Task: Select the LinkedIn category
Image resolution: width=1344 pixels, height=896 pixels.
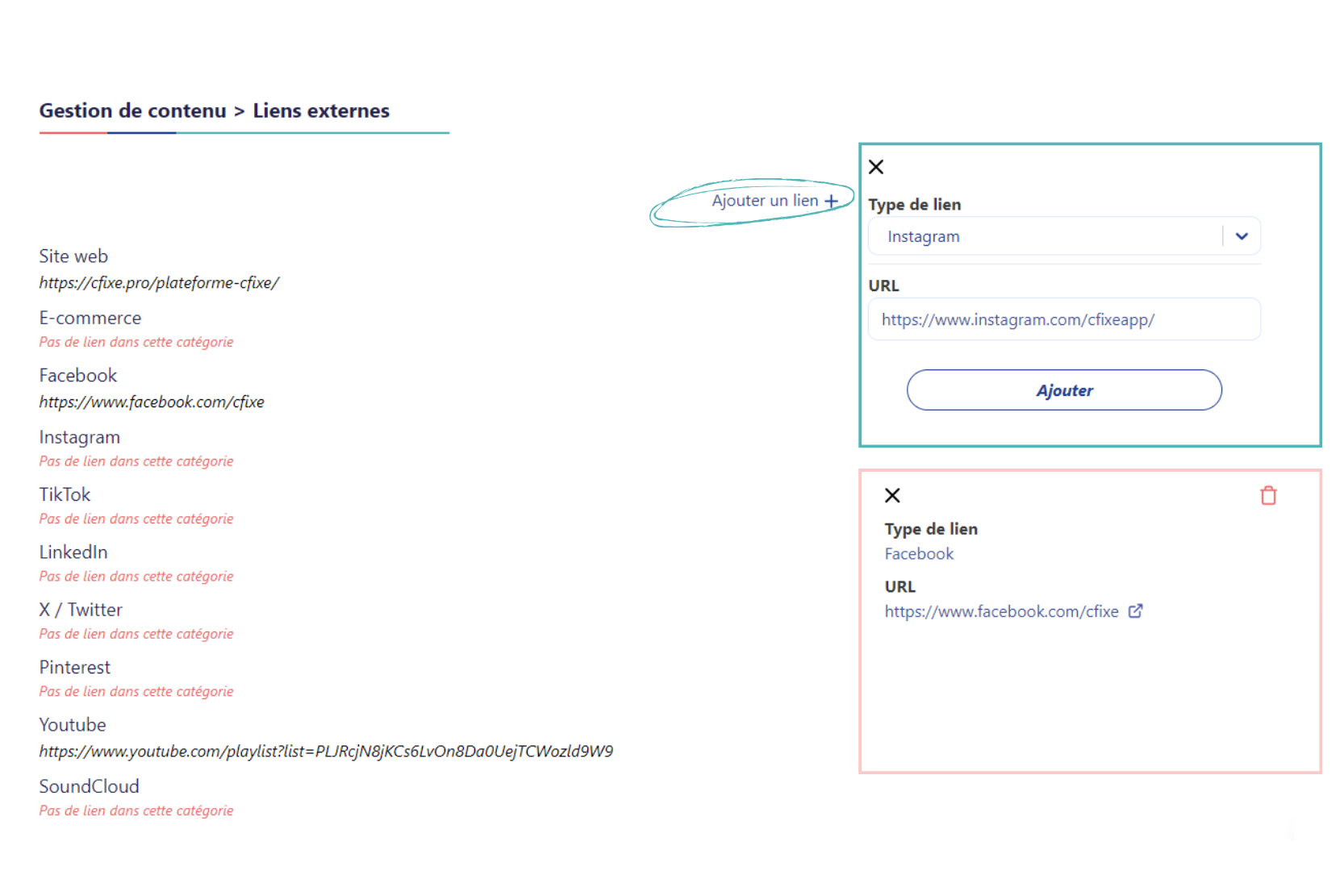Action: [73, 552]
